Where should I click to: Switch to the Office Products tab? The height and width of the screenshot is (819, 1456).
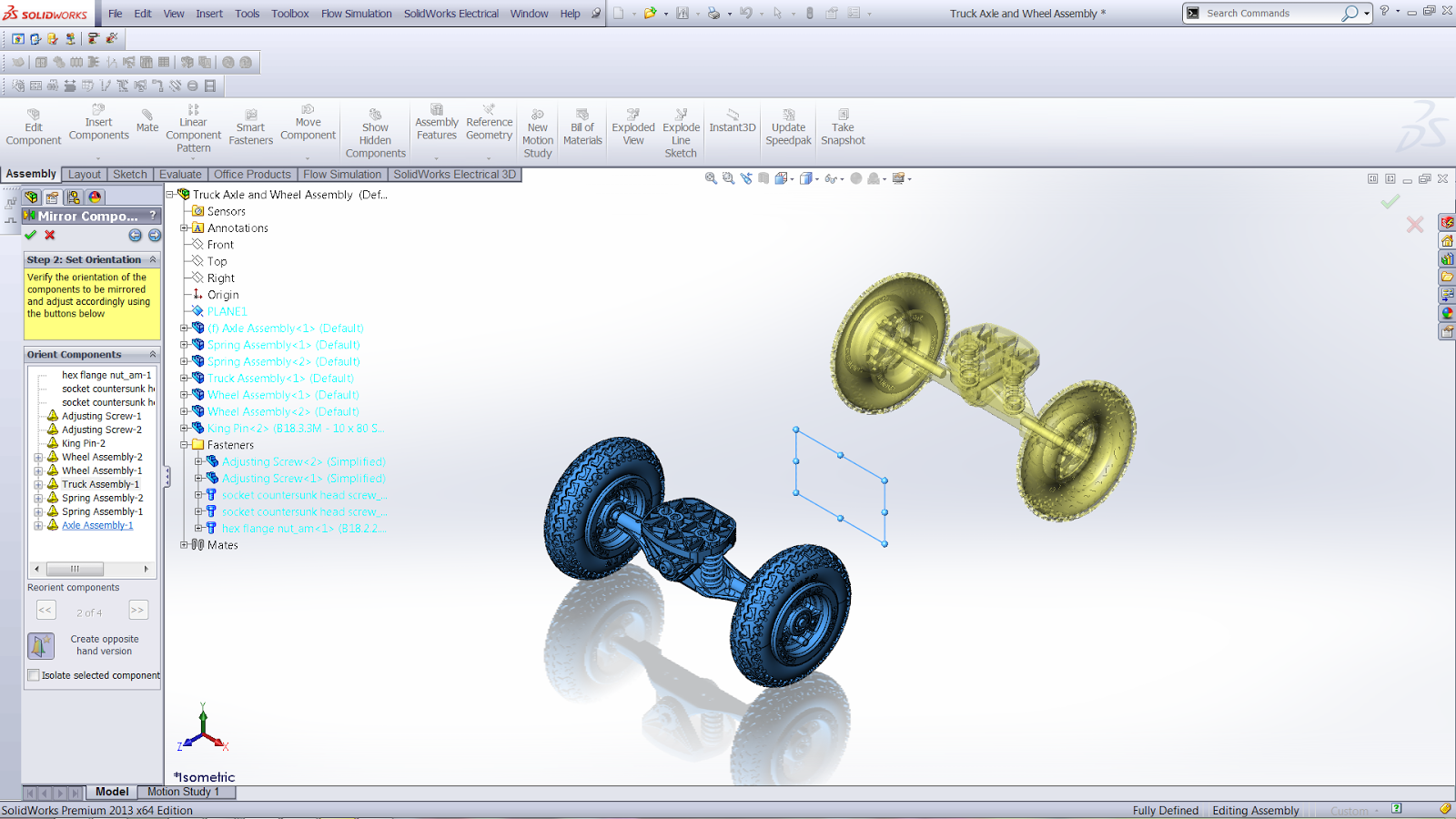tap(252, 175)
